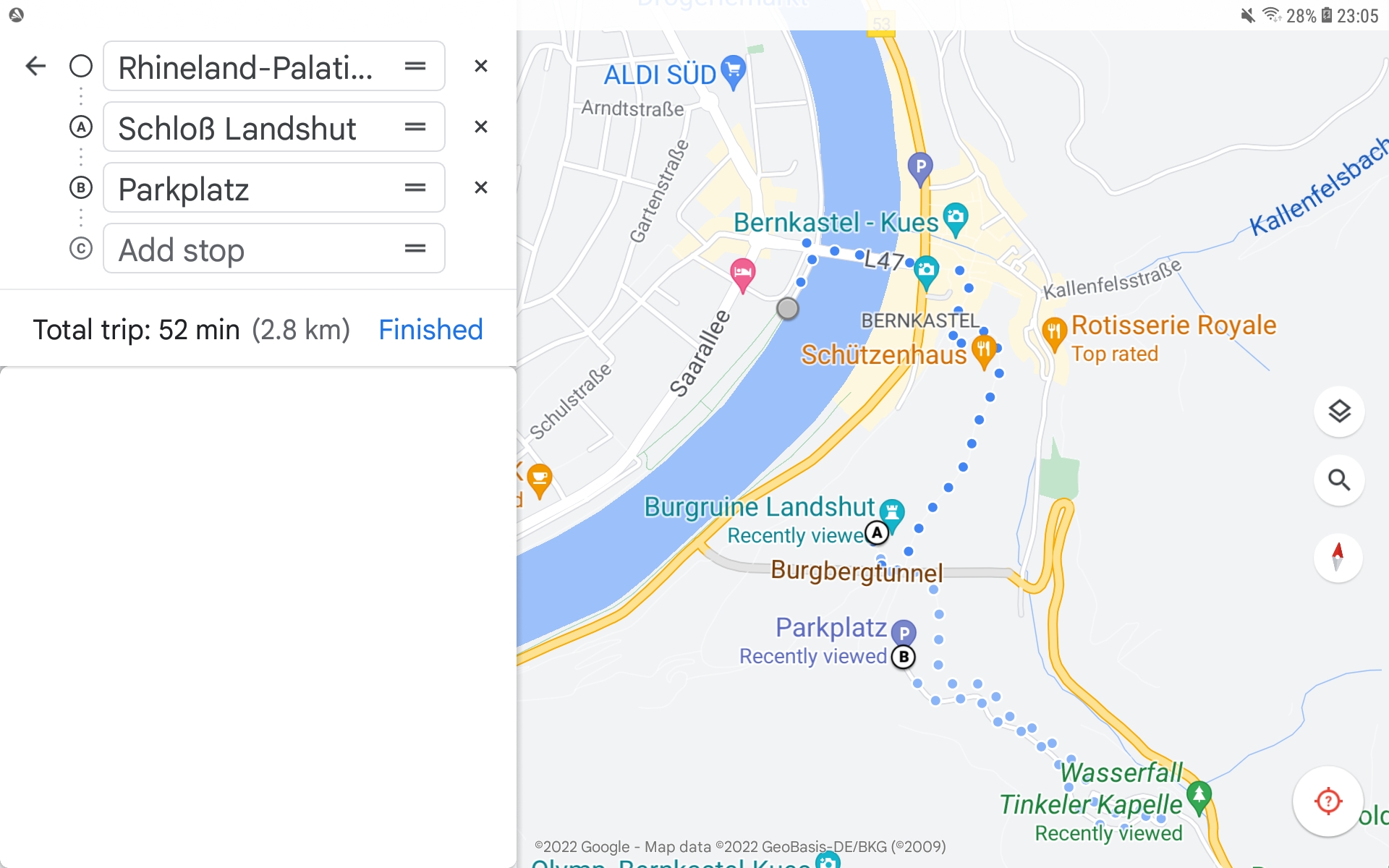The height and width of the screenshot is (868, 1389).
Task: Expand stop reorder handle for Parkplatz
Action: (x=415, y=188)
